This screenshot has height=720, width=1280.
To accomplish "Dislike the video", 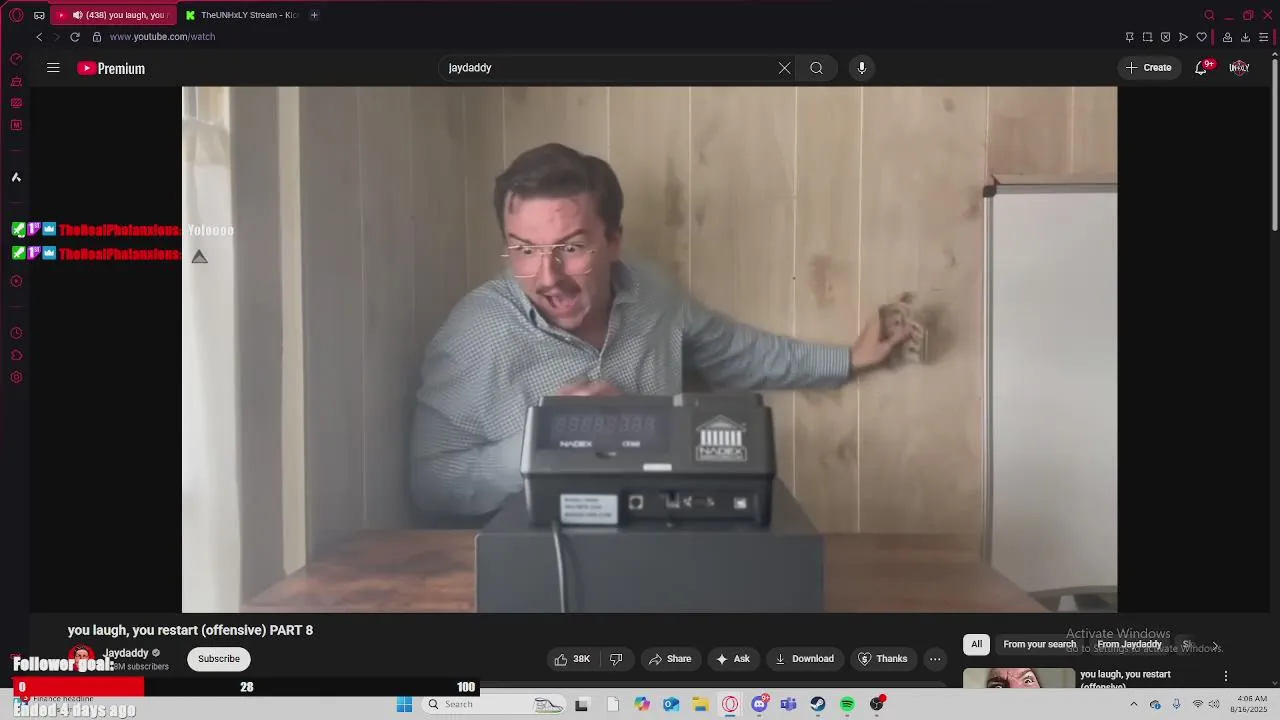I will coord(616,659).
